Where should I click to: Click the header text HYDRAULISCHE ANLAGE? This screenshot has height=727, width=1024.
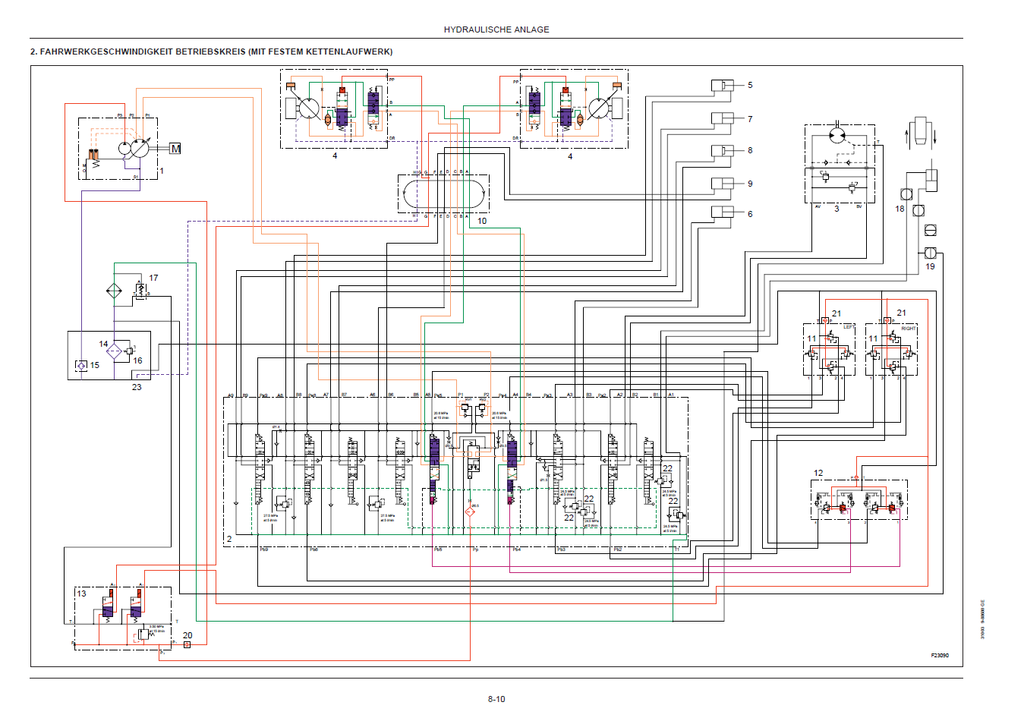coord(496,29)
